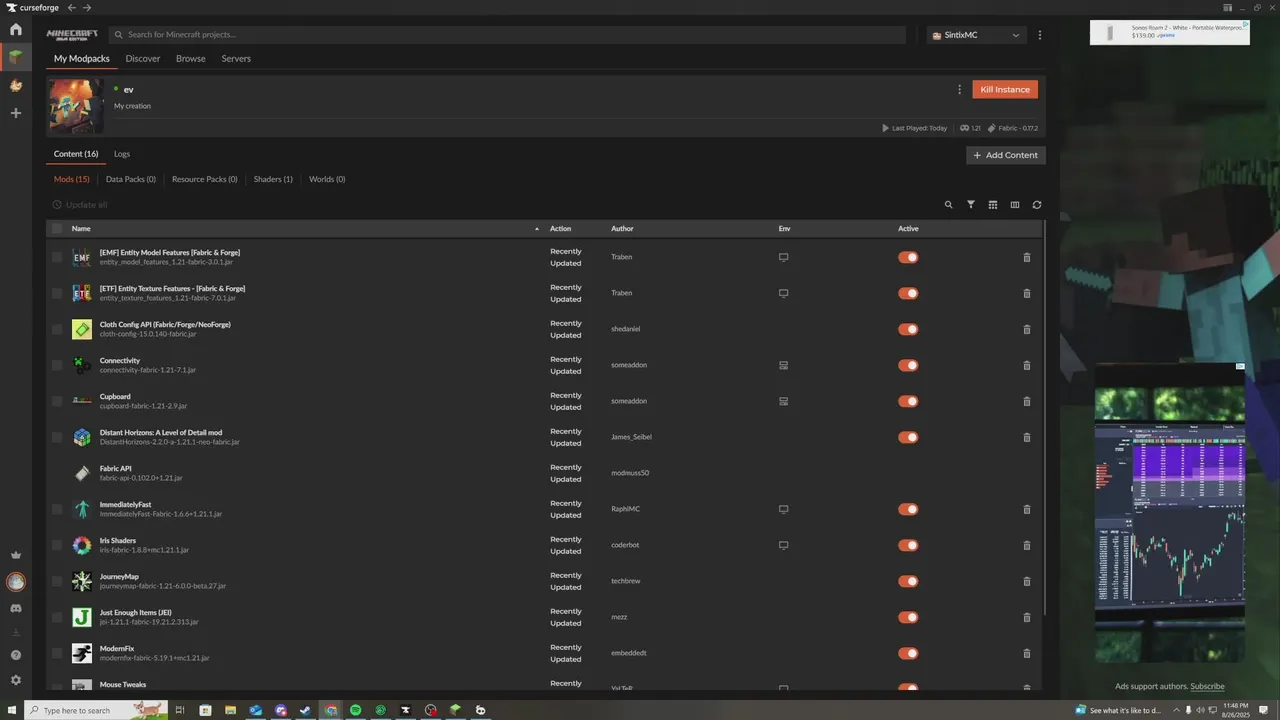The image size is (1280, 720).
Task: Open the Worlds (0) tab
Action: coord(327,179)
